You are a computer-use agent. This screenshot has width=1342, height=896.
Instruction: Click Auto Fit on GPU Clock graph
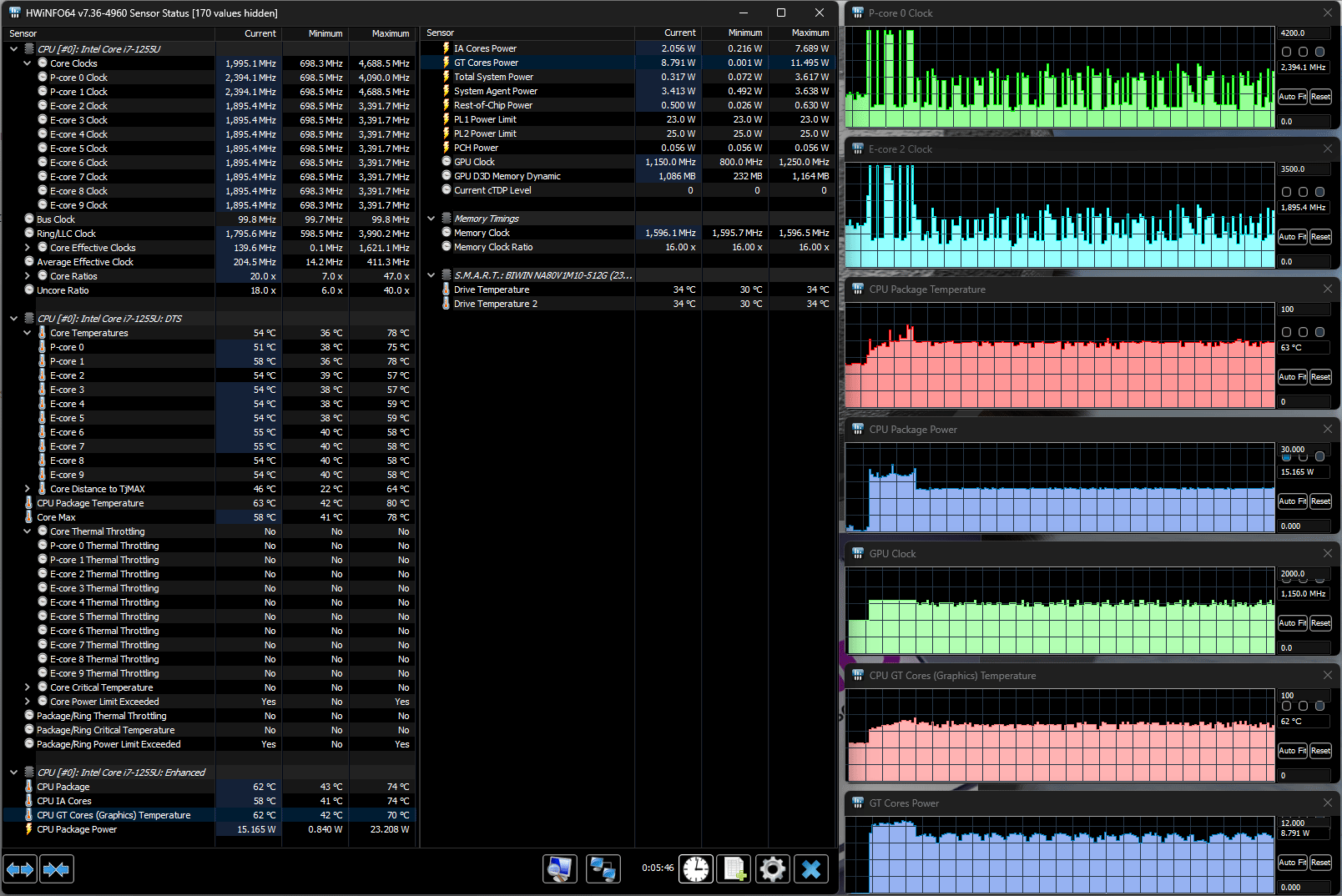point(1293,623)
